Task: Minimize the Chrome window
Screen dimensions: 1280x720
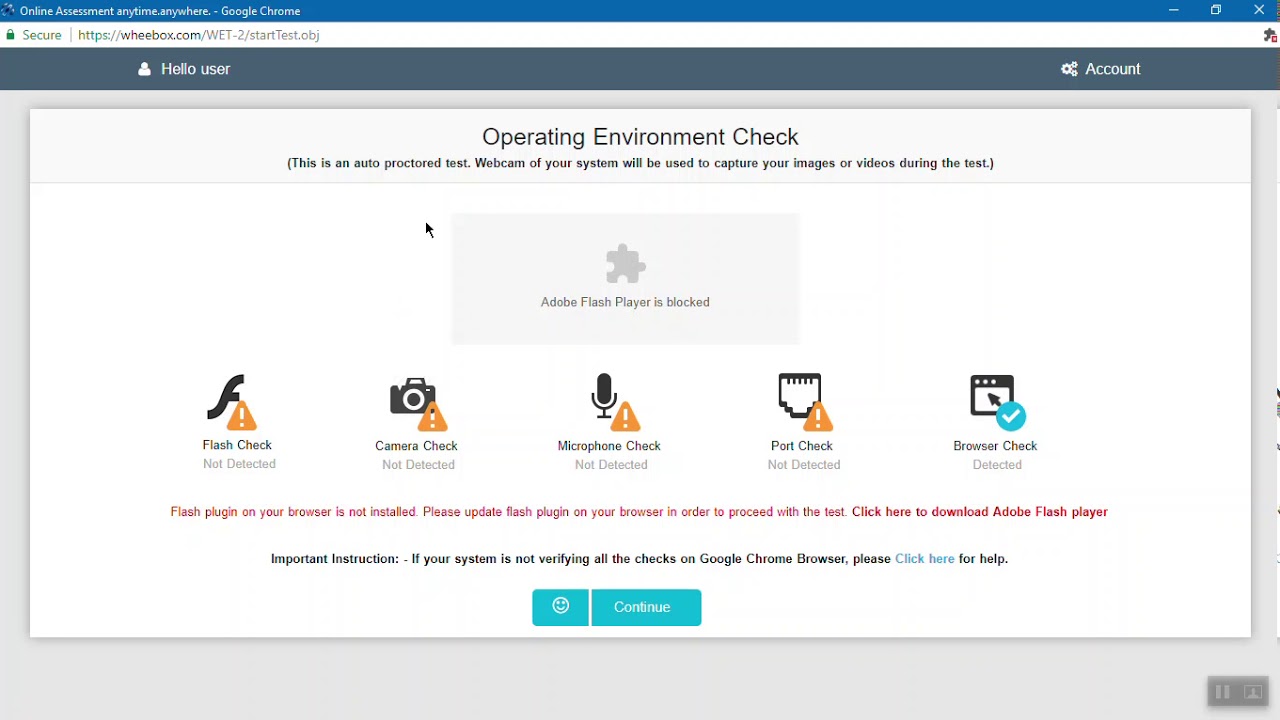Action: tap(1174, 10)
